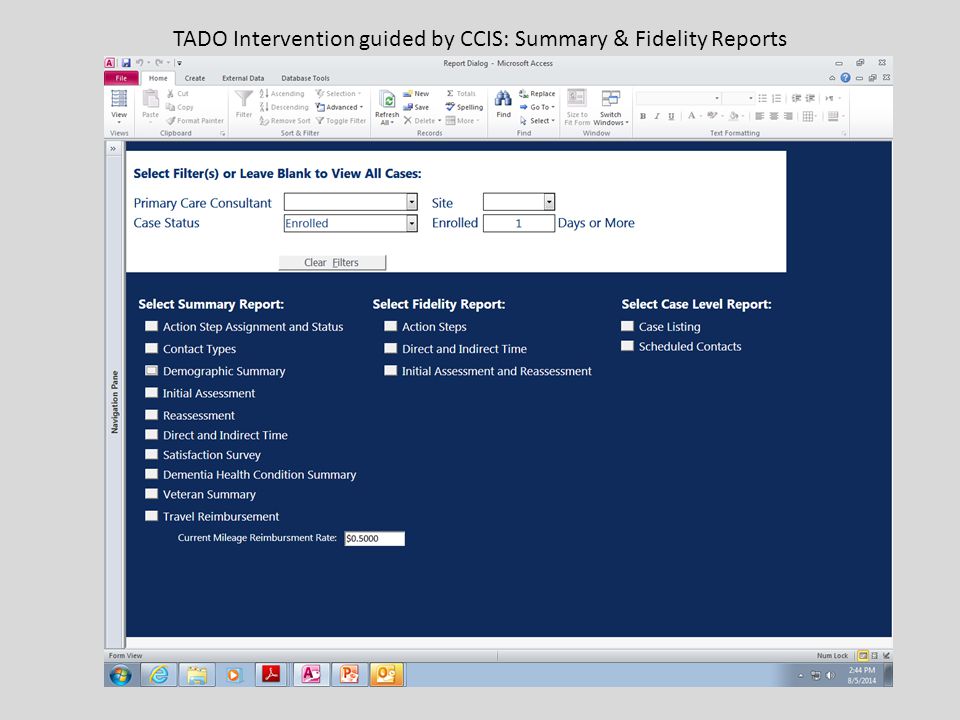Click the Totals sigma icon
Screen dimensions: 960x720
click(x=450, y=94)
